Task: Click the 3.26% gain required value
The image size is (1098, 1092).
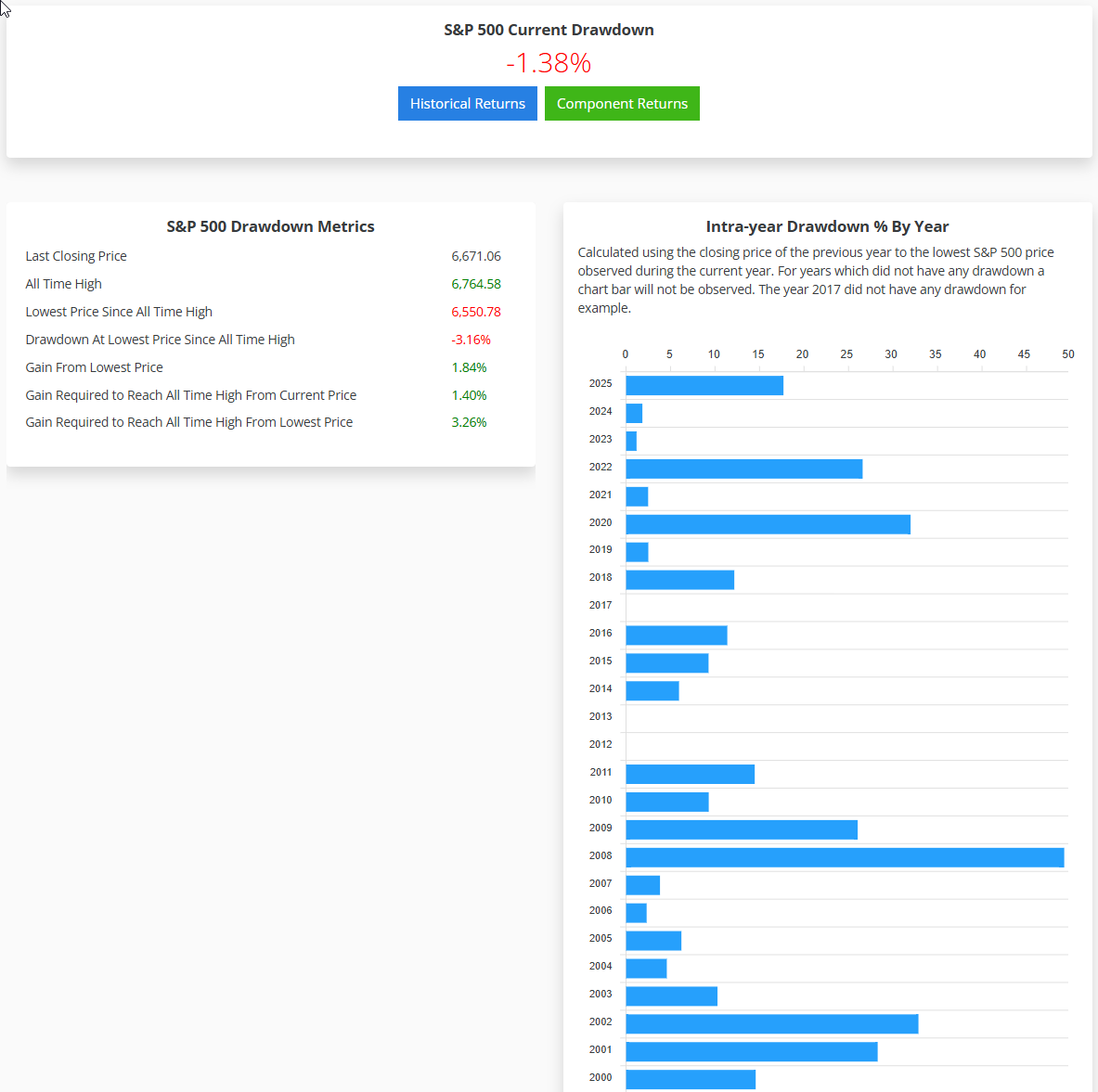Action: [469, 422]
